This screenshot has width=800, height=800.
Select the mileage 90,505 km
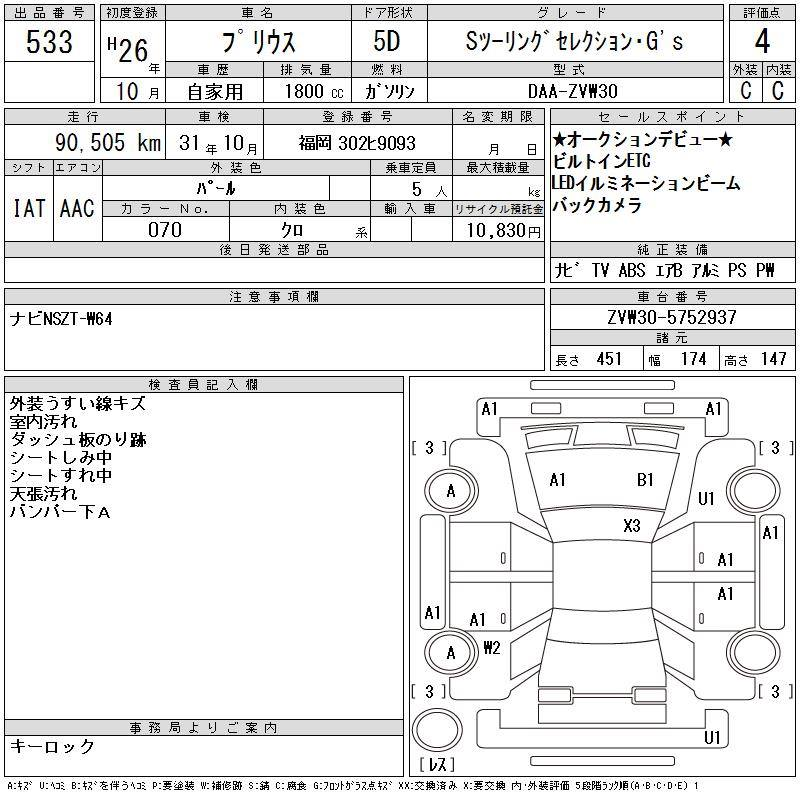[108, 142]
